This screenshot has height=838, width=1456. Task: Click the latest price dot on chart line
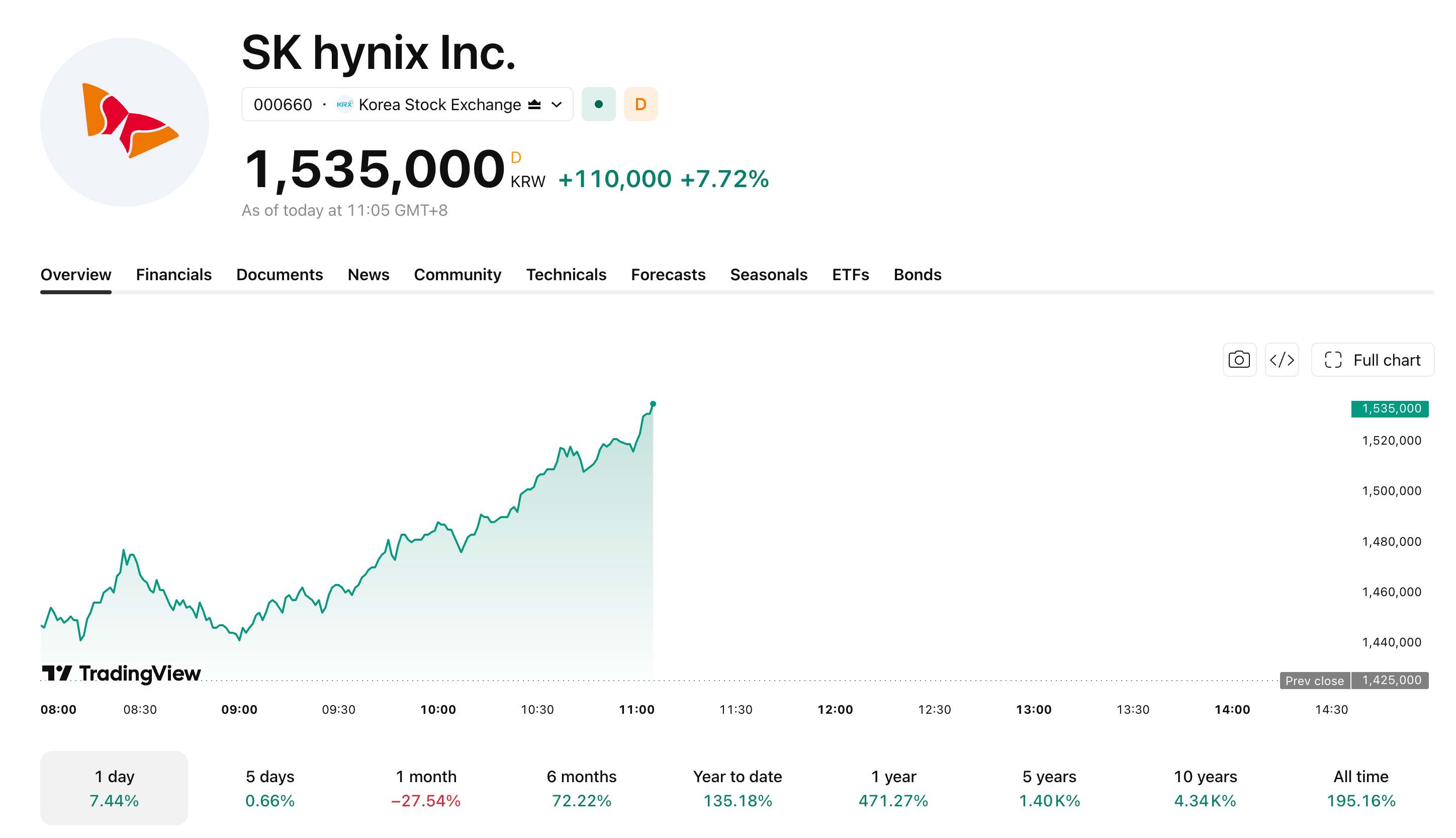653,403
